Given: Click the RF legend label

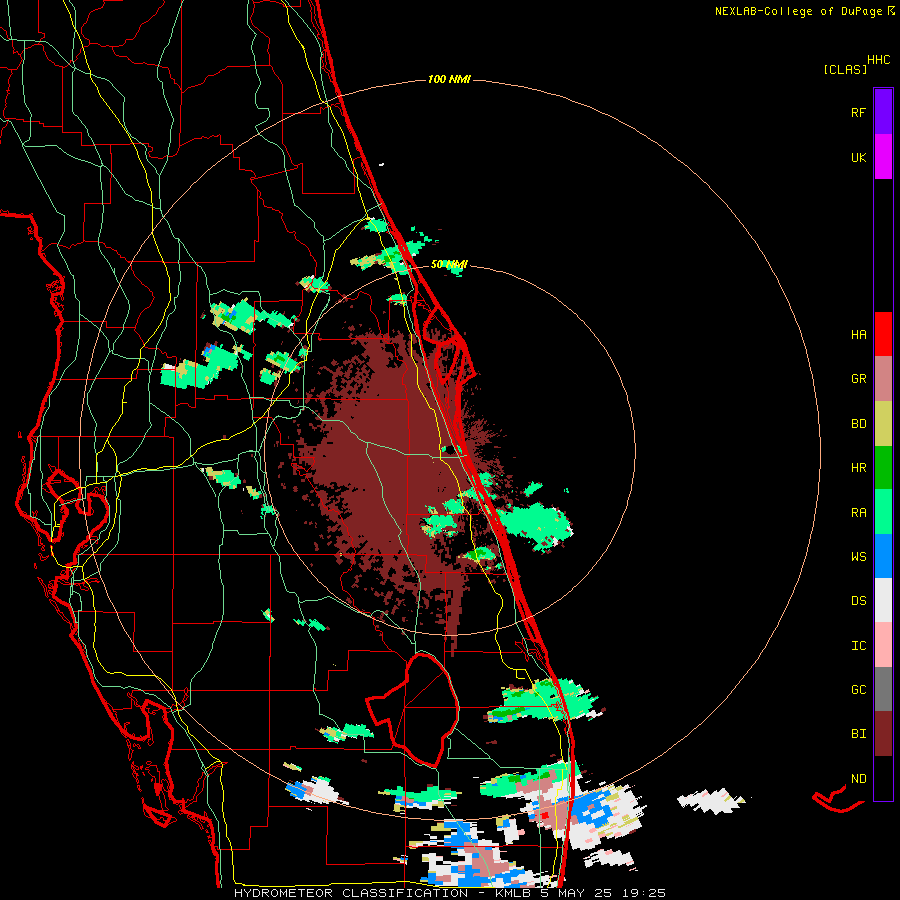Looking at the screenshot, I should [858, 112].
